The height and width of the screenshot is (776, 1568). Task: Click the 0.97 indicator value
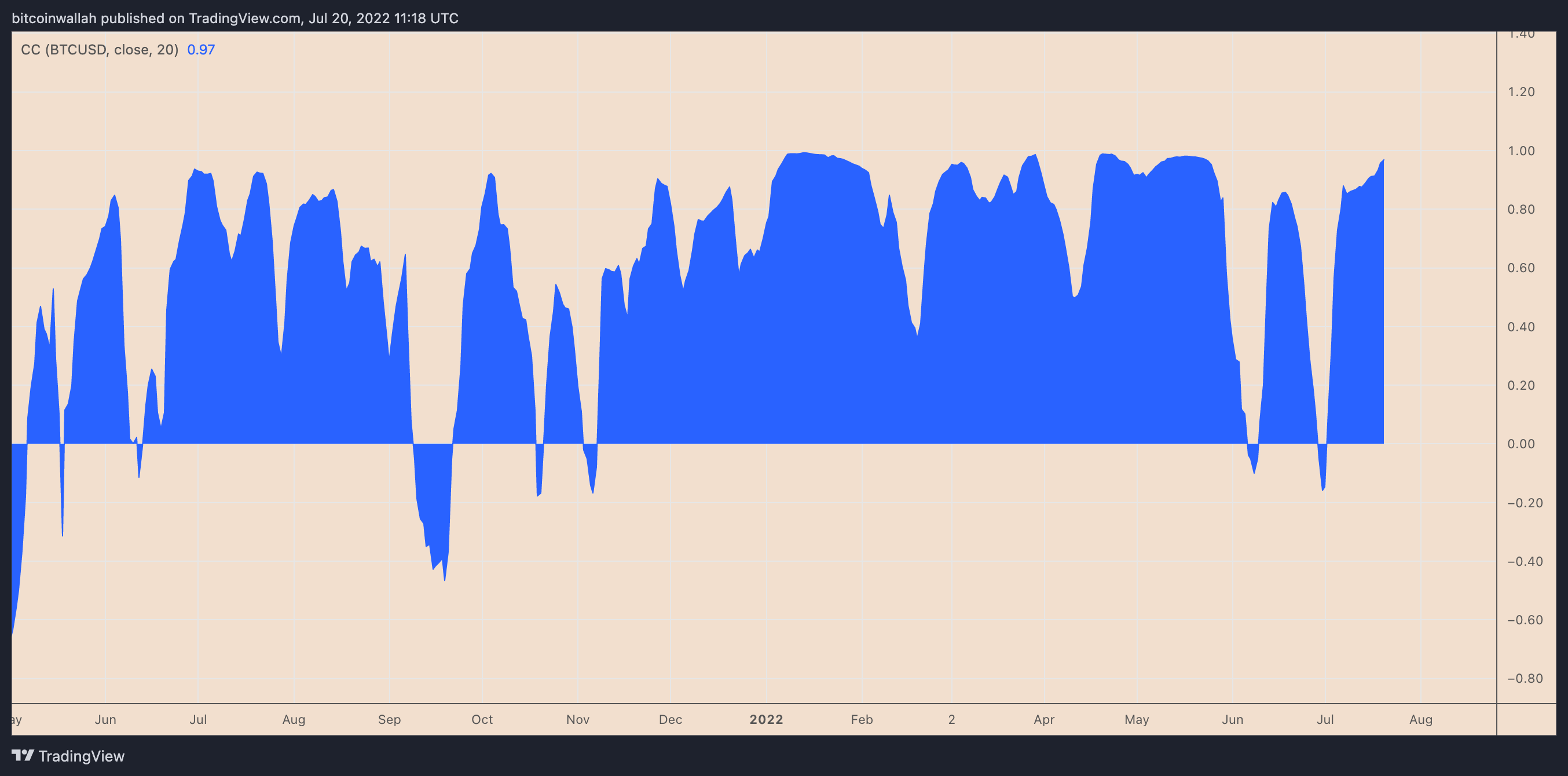point(201,49)
